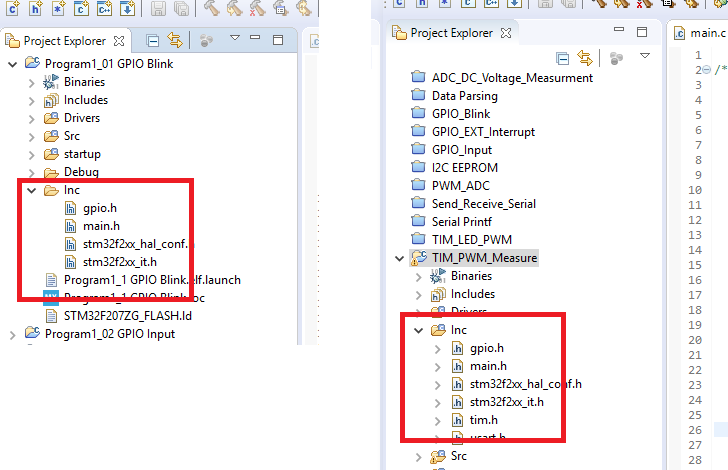
Task: Expand the main.h chevron in TIM_PWM_Measure
Action: 438,367
